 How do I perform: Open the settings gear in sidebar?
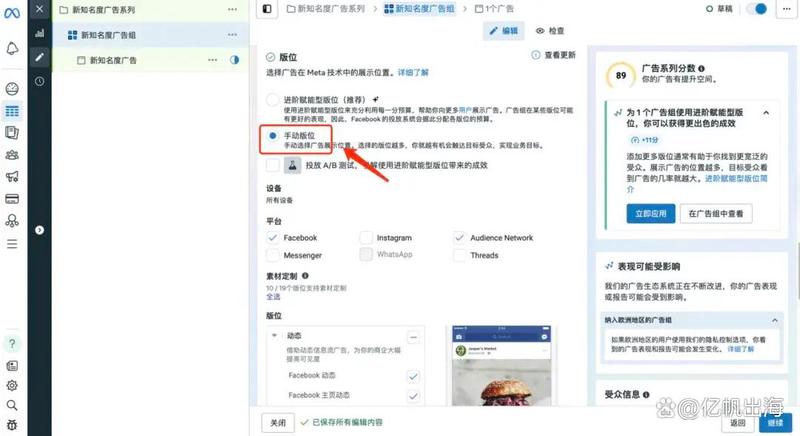(x=12, y=385)
